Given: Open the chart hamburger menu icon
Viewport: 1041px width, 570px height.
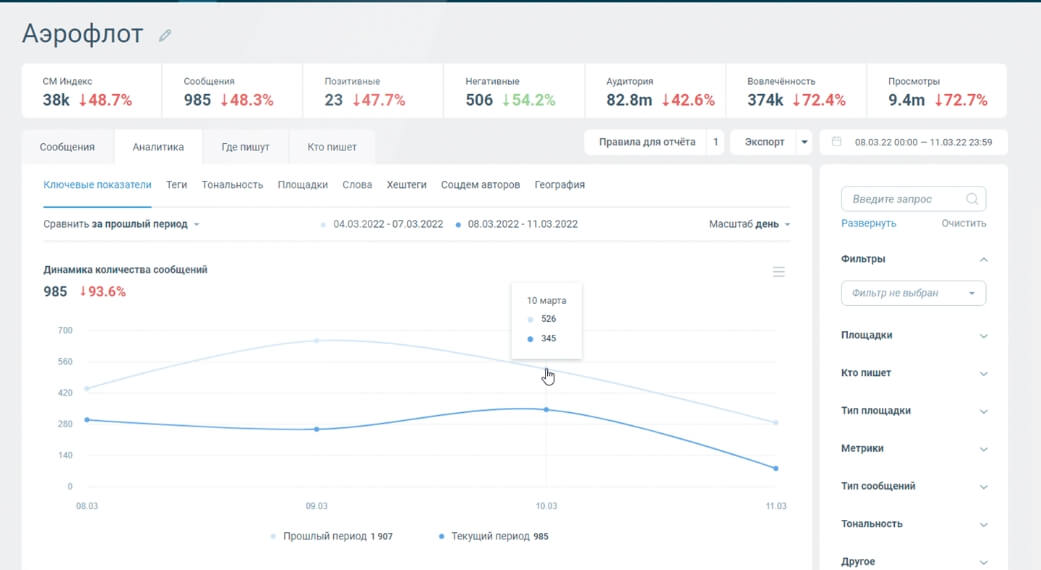Looking at the screenshot, I should tap(779, 272).
